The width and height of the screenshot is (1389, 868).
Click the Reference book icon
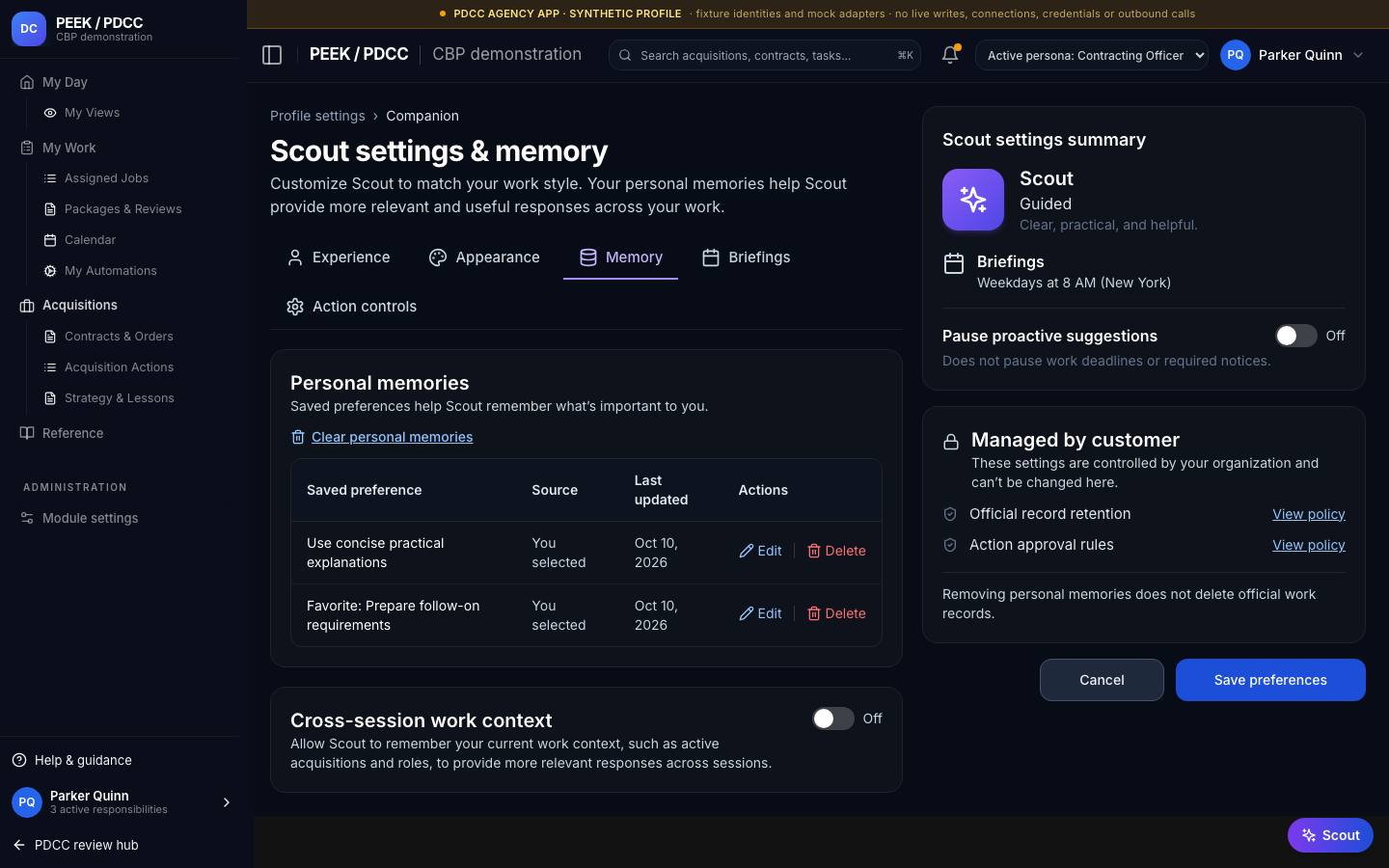pyautogui.click(x=27, y=433)
